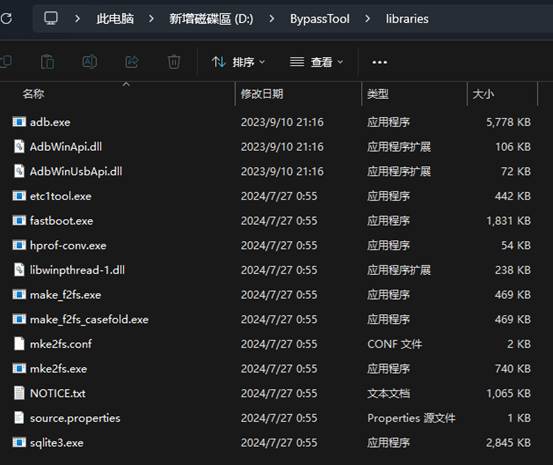Click the delete trash can icon
The height and width of the screenshot is (465, 553).
click(x=174, y=62)
